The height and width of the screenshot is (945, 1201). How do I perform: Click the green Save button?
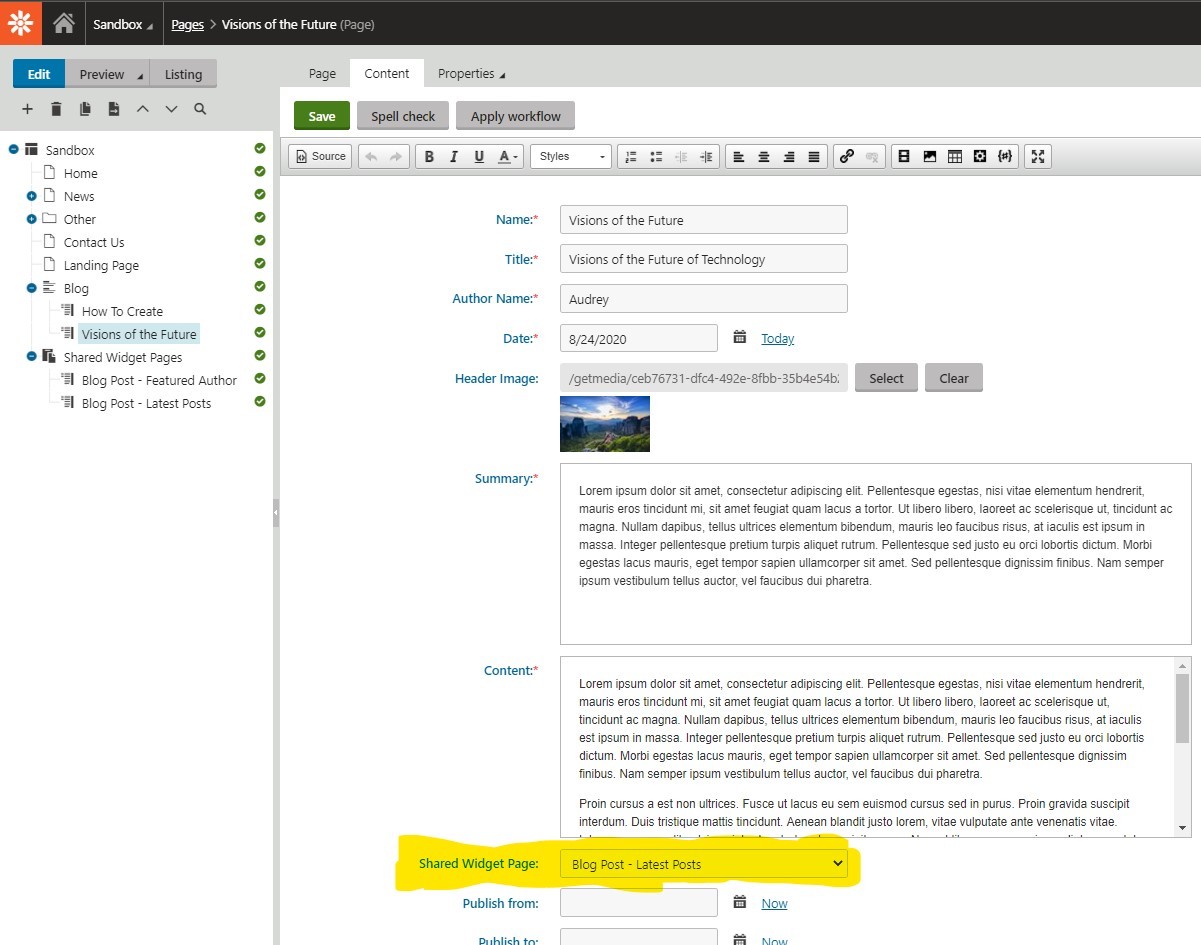coord(322,116)
